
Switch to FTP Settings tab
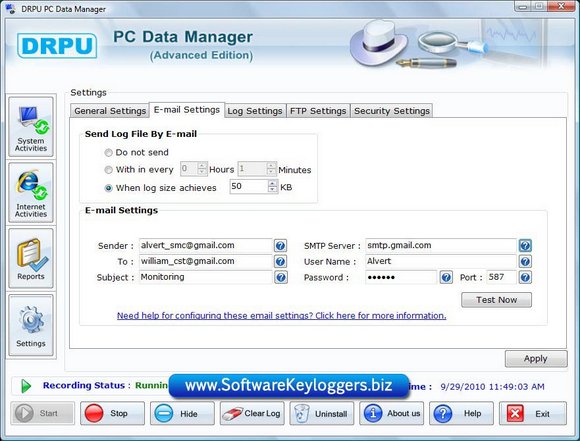[x=318, y=111]
